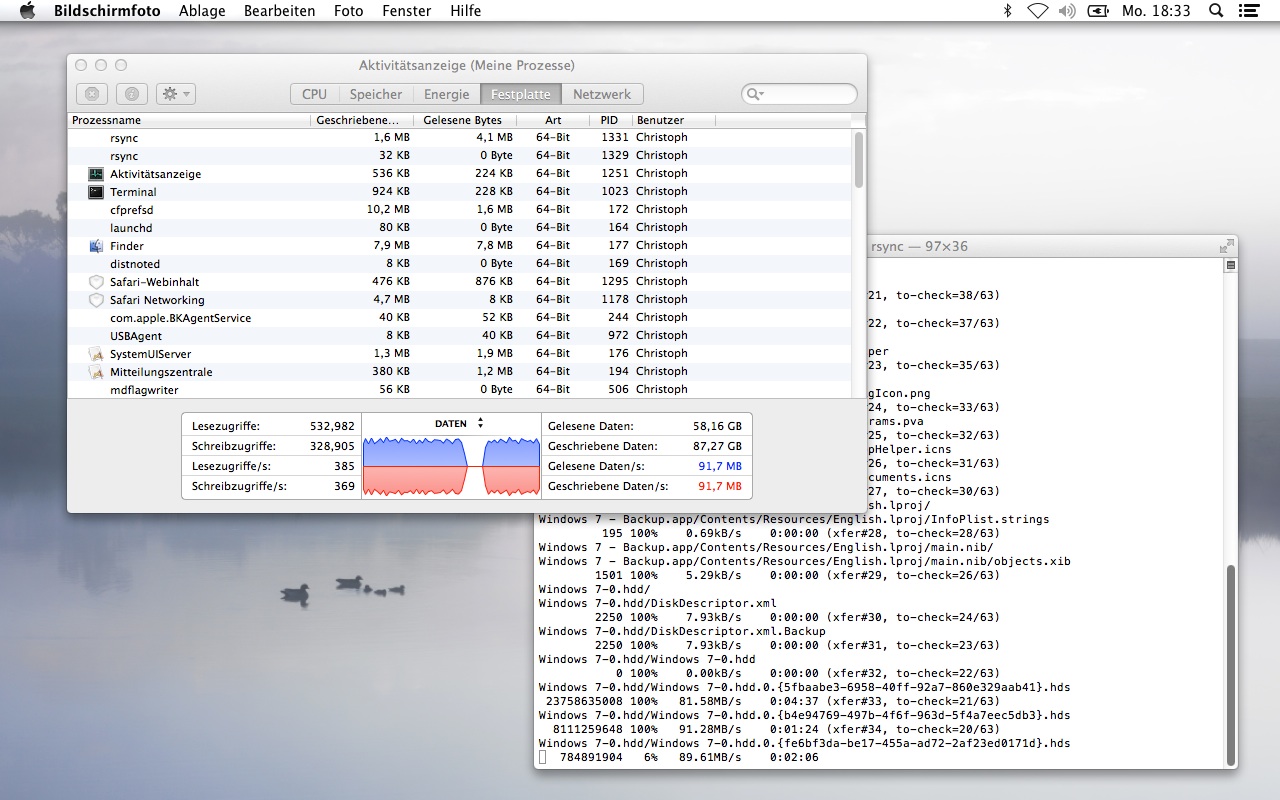Viewport: 1280px width, 800px height.
Task: Click the battery status icon
Action: coord(1098,11)
